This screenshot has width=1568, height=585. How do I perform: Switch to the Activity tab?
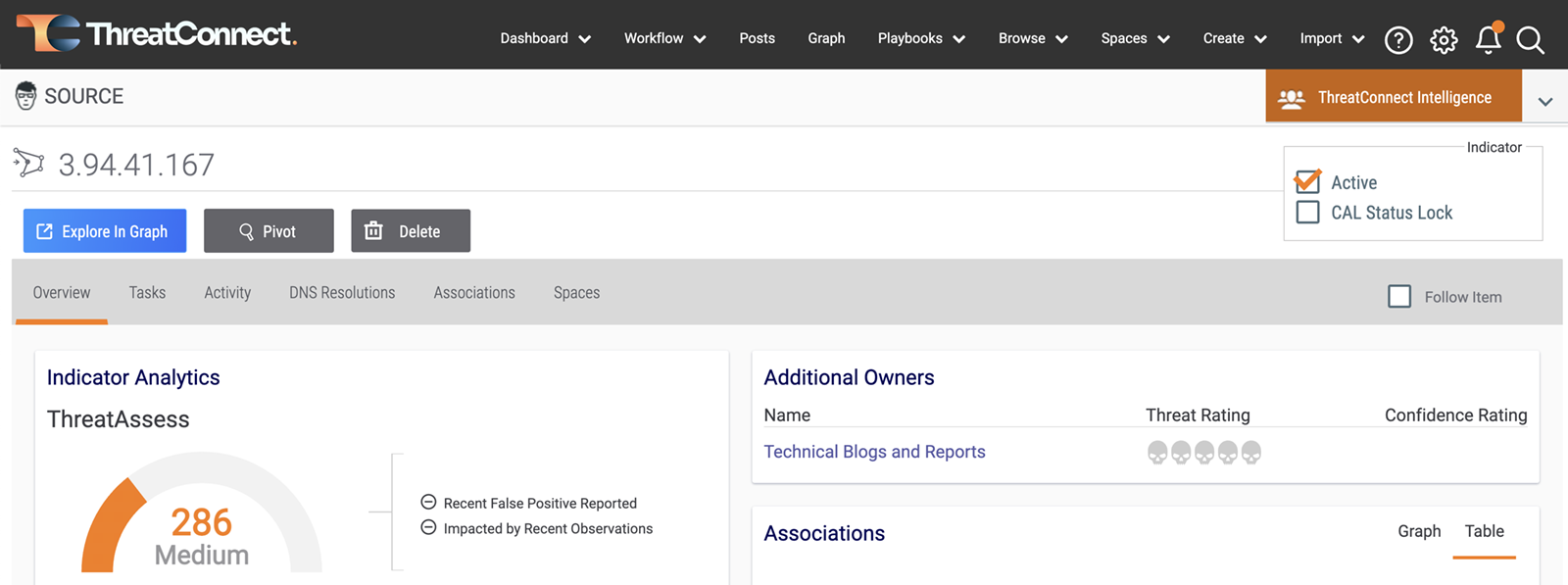(x=227, y=292)
